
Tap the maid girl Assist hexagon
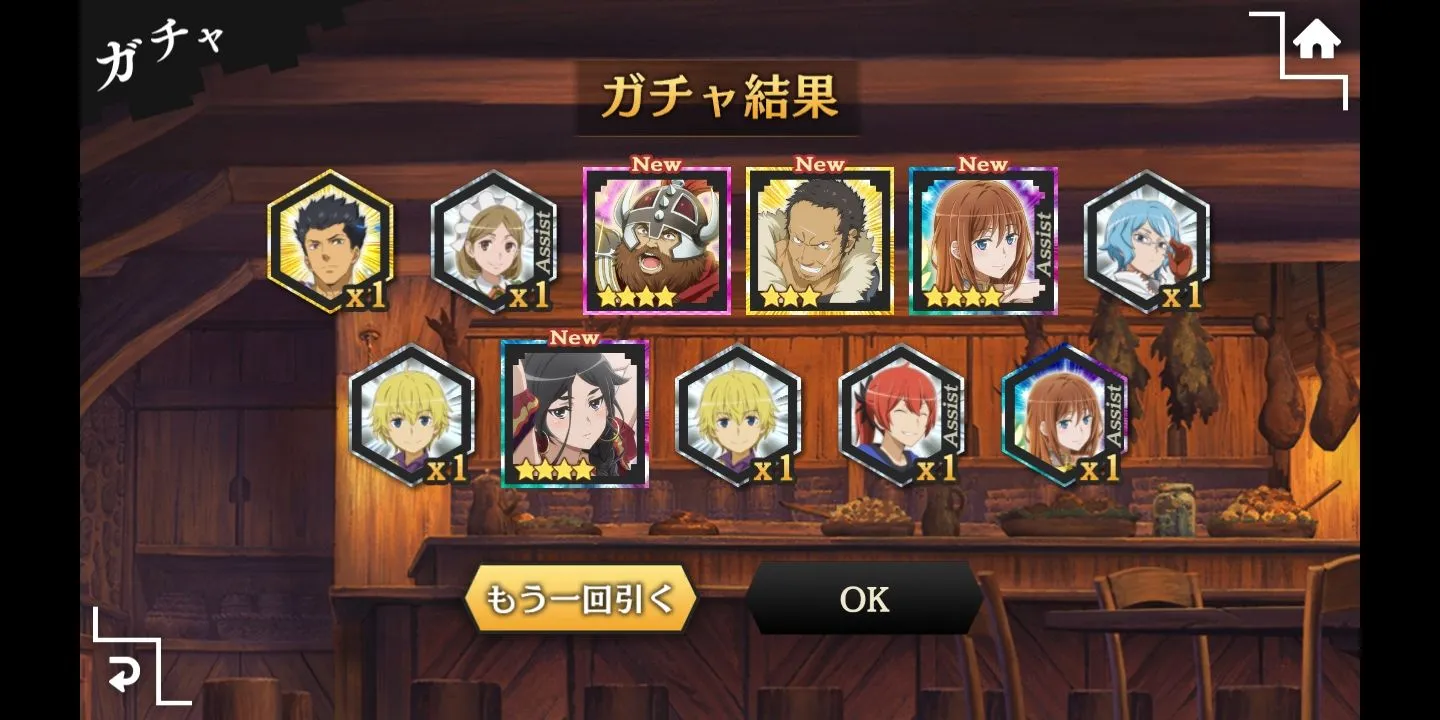tap(493, 241)
